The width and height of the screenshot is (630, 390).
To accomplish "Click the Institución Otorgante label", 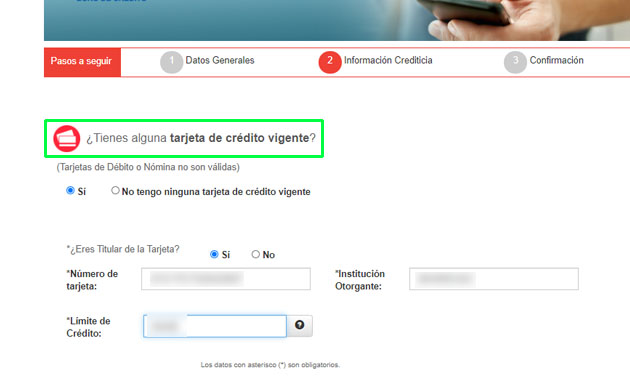I will coord(360,280).
